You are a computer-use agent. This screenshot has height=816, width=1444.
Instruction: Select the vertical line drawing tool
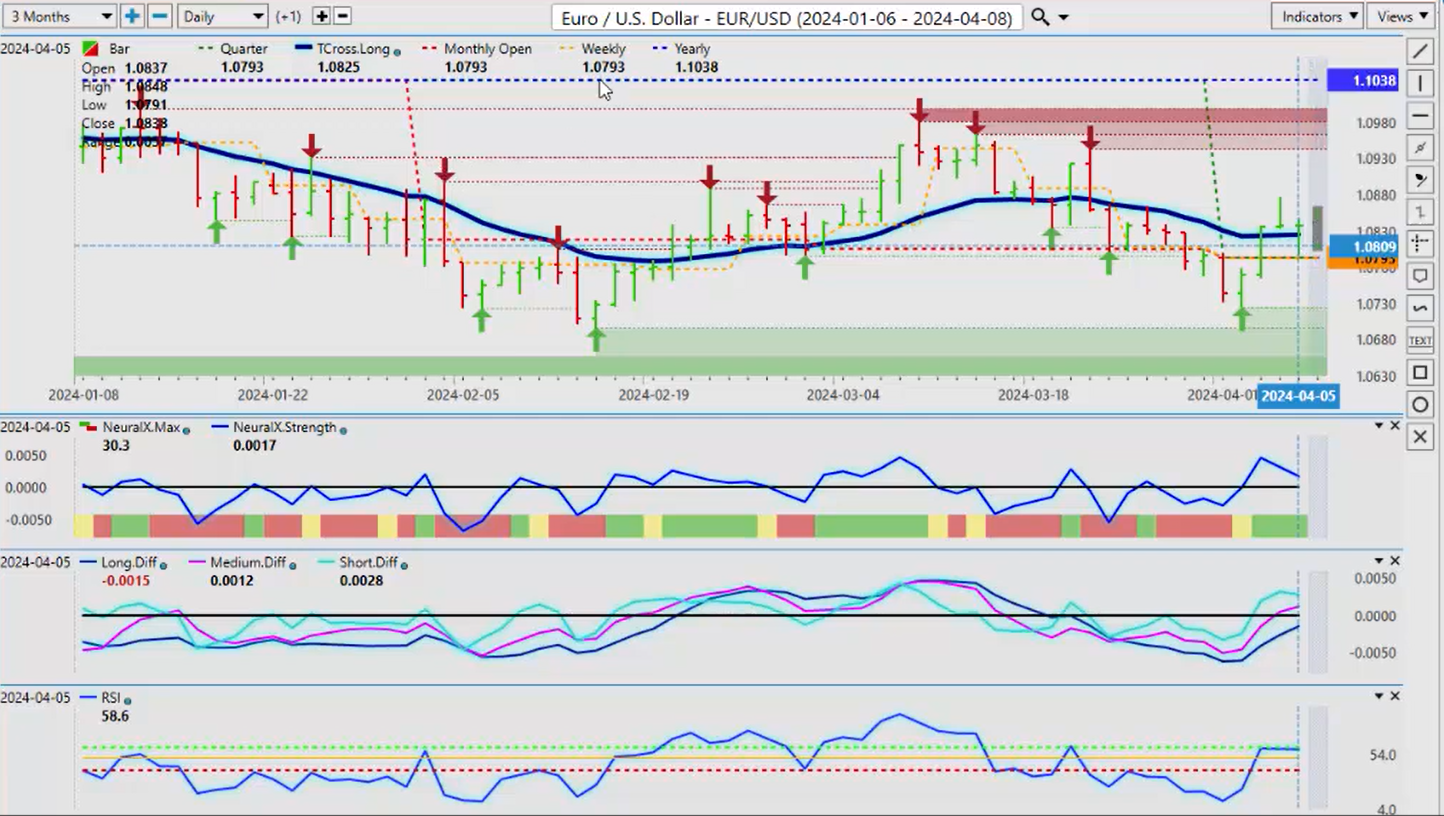(x=1420, y=83)
